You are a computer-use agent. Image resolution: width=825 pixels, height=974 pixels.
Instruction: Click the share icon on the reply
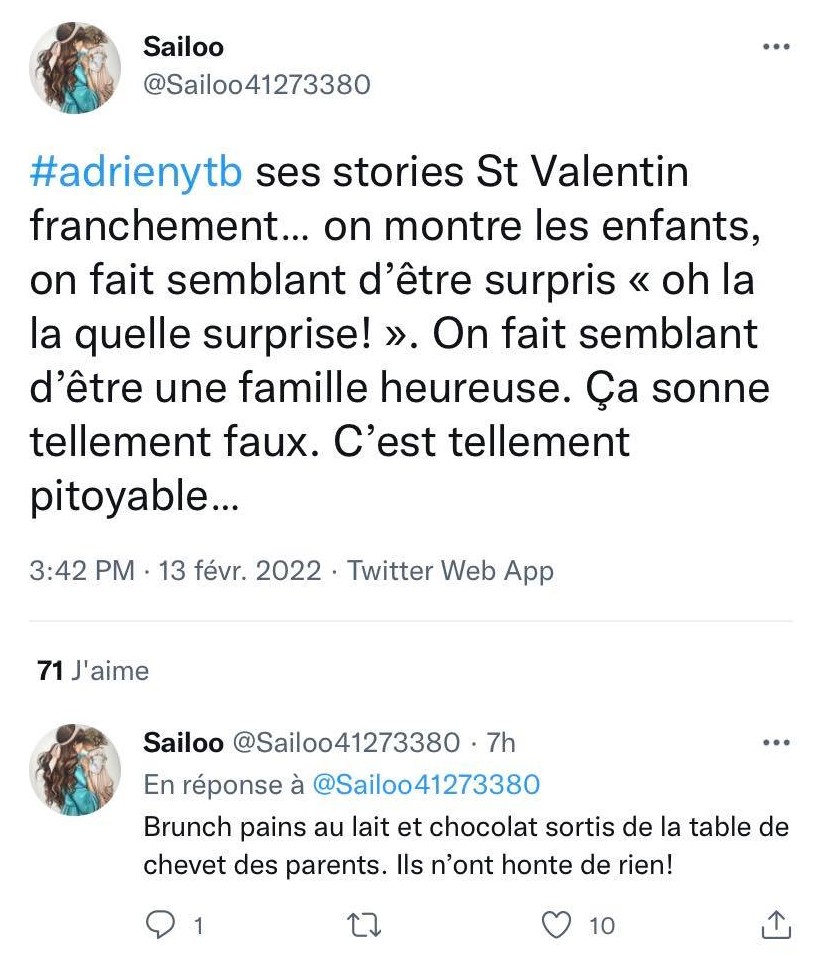[x=776, y=925]
